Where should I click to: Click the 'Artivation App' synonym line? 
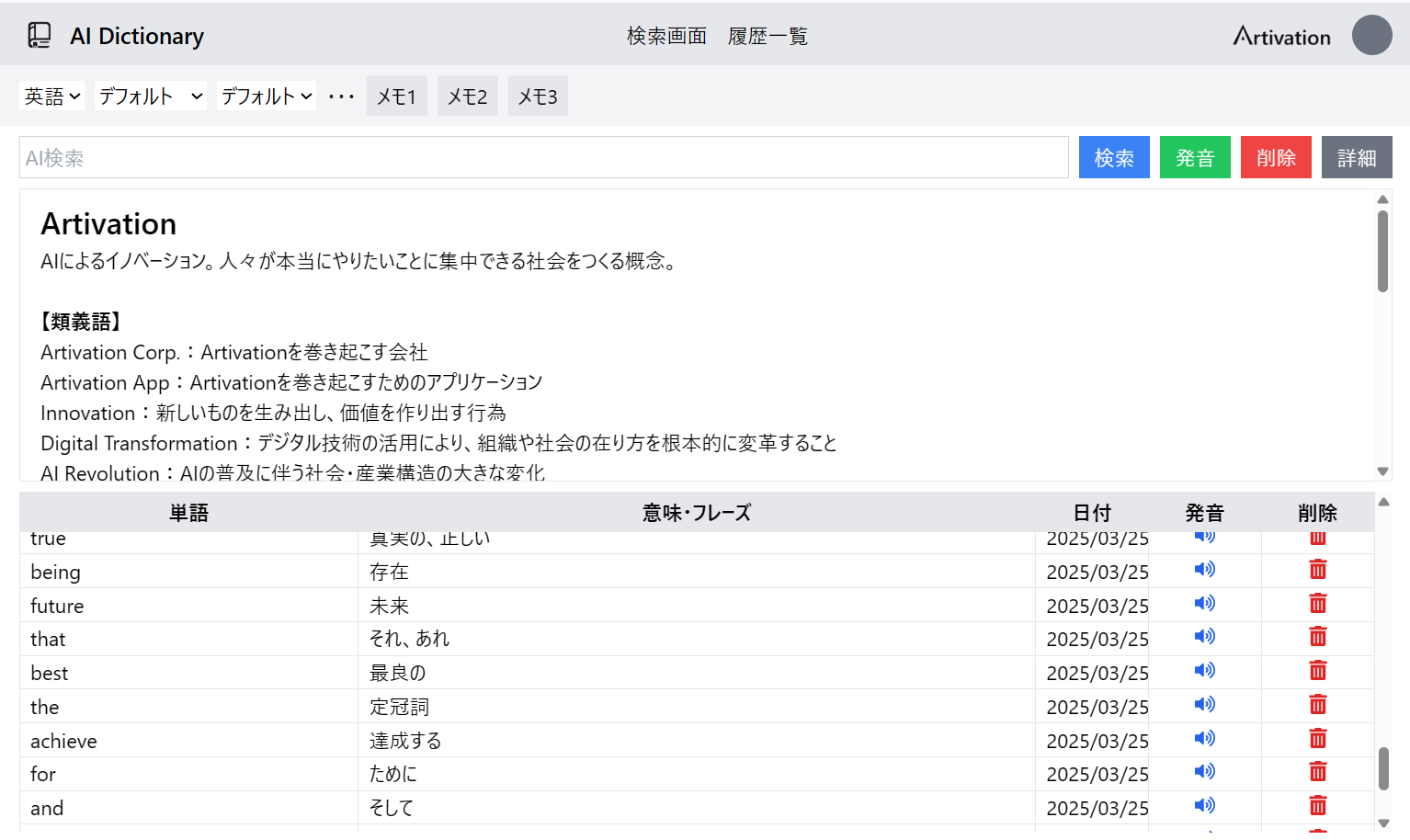291,382
